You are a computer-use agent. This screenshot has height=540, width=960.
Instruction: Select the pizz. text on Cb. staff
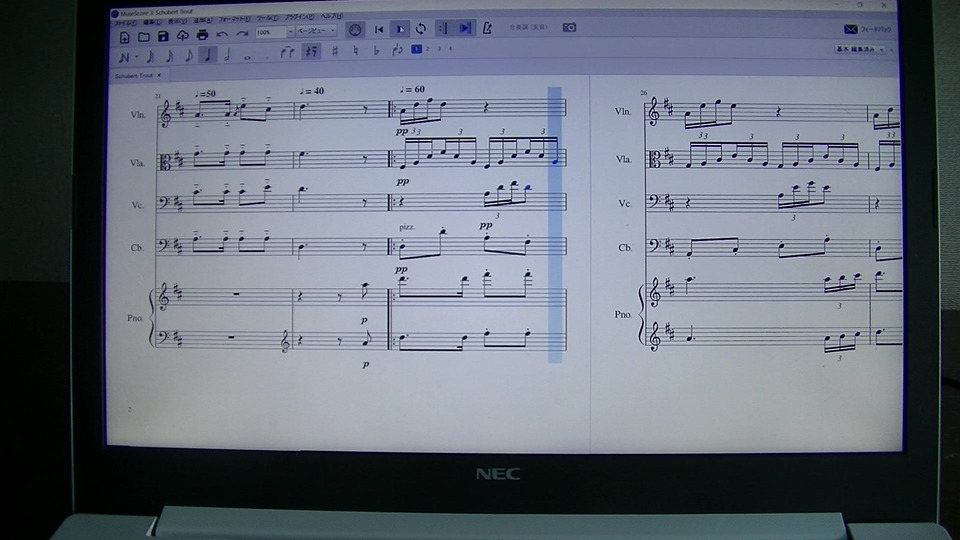pos(407,227)
